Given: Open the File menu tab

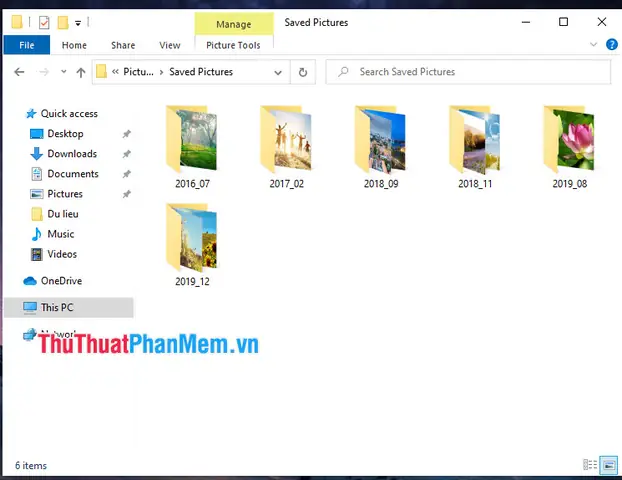Looking at the screenshot, I should click(x=27, y=45).
